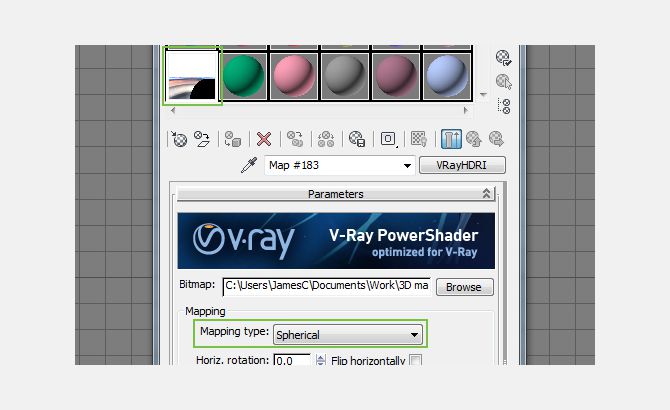The height and width of the screenshot is (410, 670).
Task: Click sample slots scroll left arrow
Action: point(173,110)
